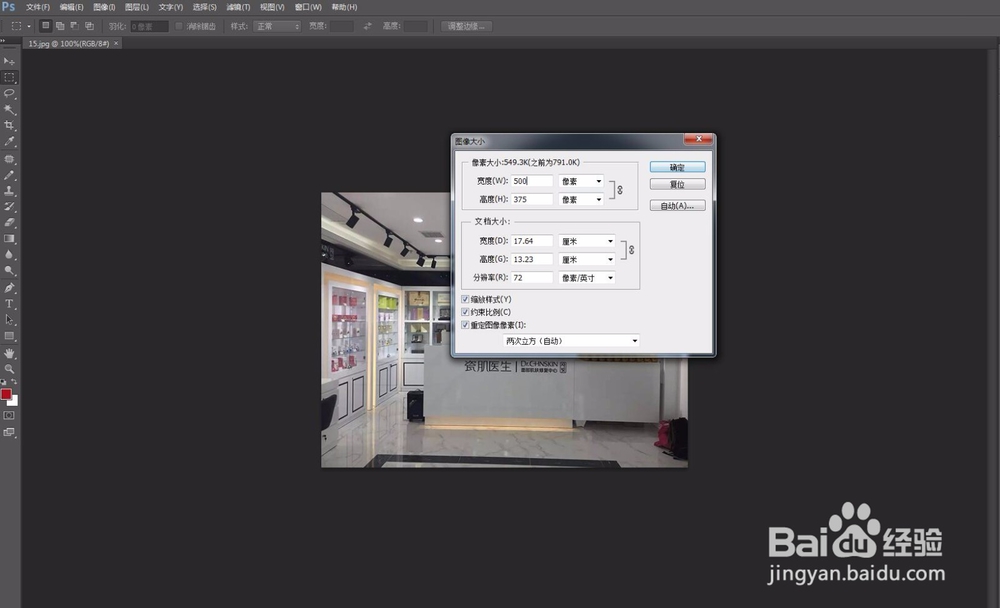
Task: Open 图层(L) menu
Action: click(136, 7)
